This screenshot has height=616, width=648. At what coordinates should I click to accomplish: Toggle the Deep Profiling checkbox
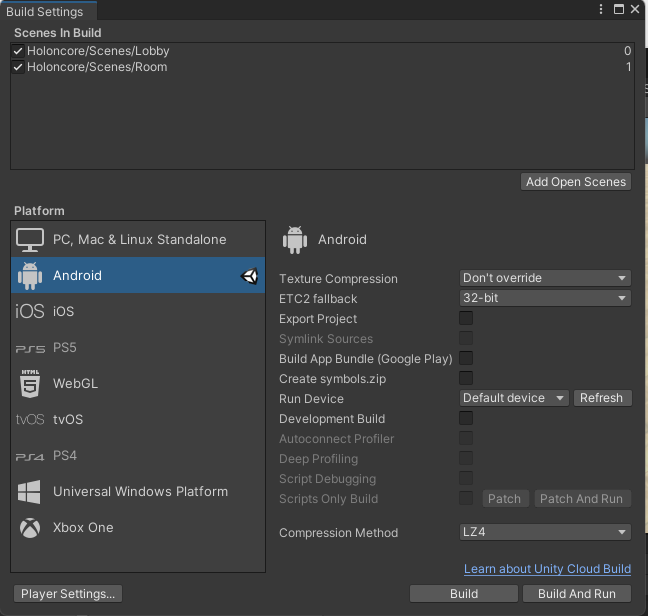[466, 458]
